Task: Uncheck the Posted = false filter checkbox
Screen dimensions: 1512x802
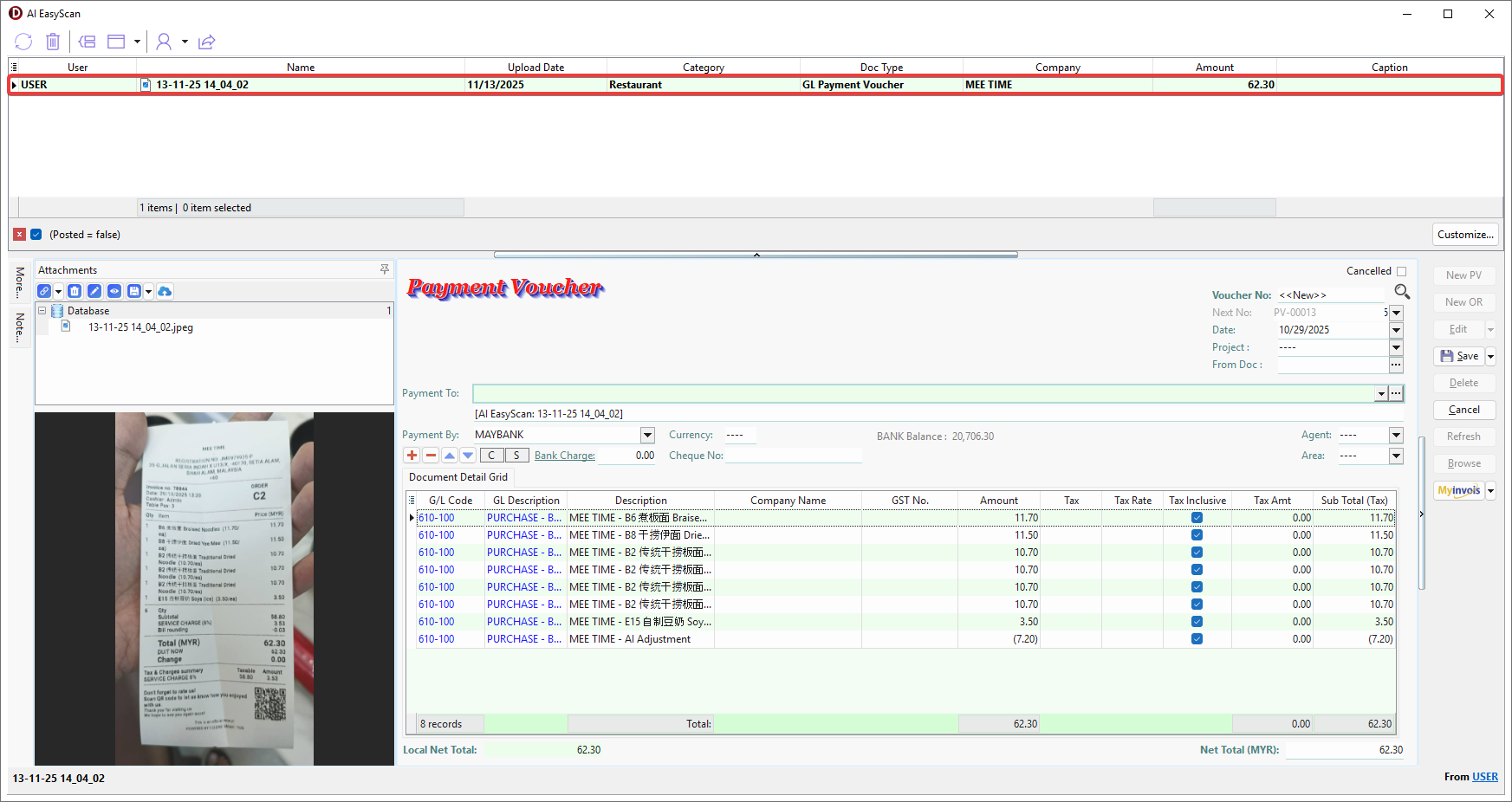Action: pyautogui.click(x=36, y=235)
